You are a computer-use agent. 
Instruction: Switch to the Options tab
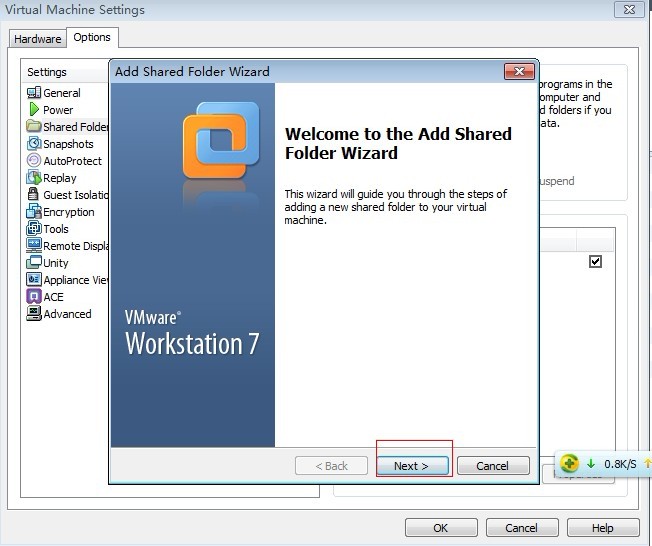[92, 37]
